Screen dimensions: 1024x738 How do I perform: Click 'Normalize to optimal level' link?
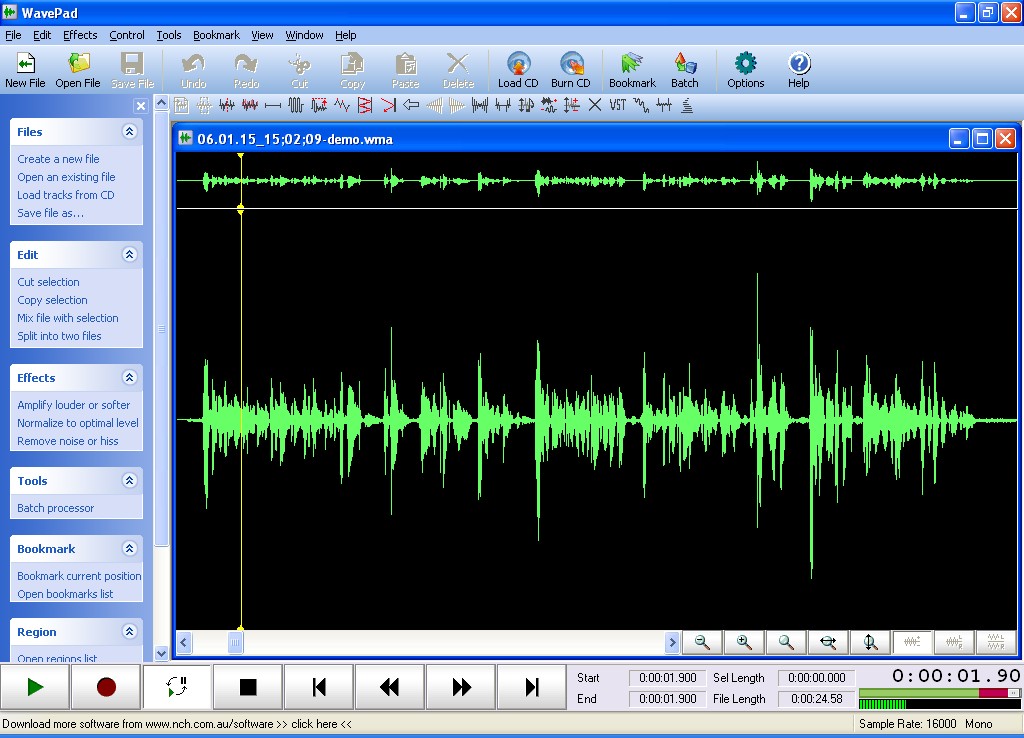[x=78, y=423]
